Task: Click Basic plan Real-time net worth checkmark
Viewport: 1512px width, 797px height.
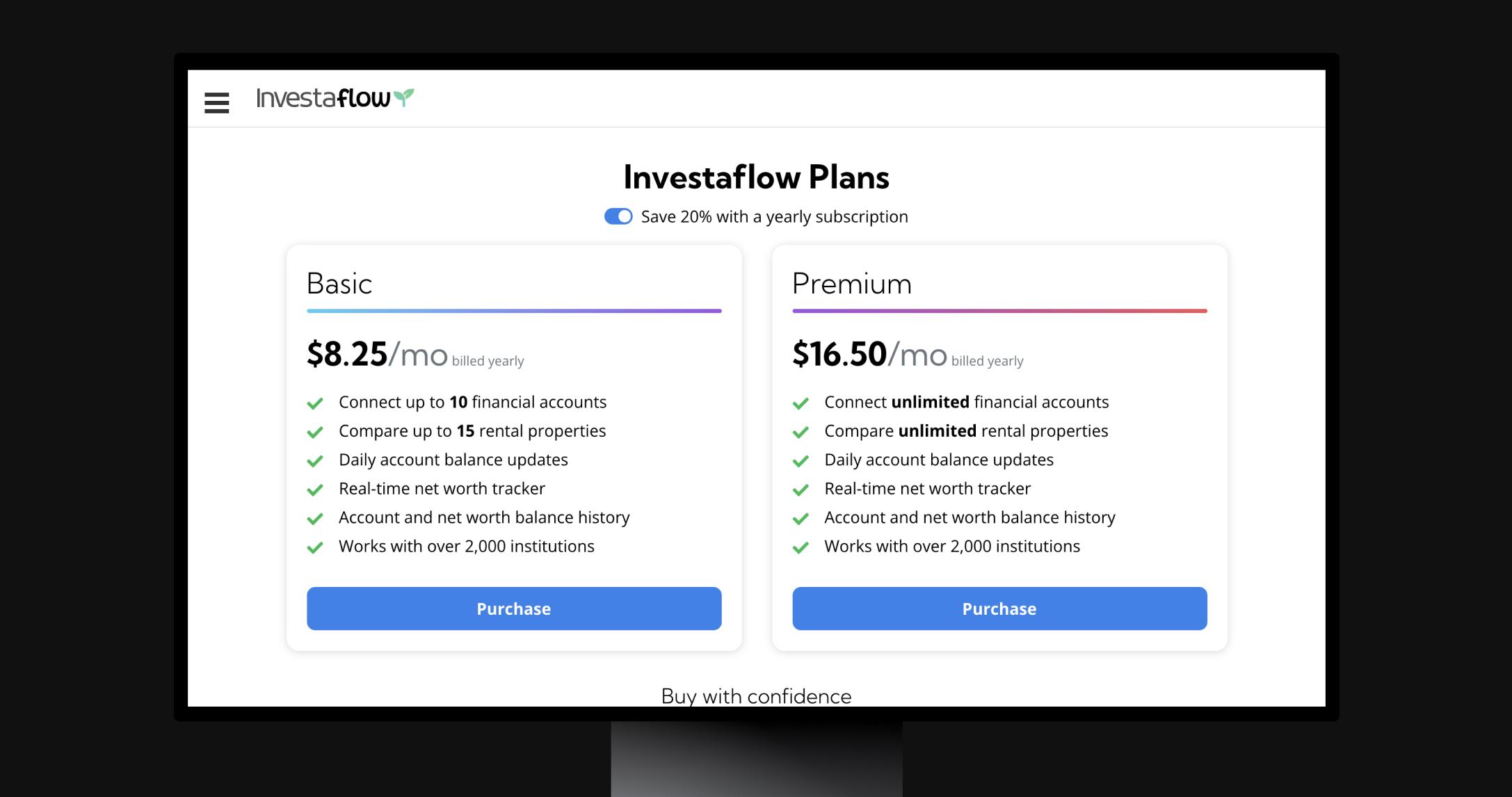Action: point(315,490)
